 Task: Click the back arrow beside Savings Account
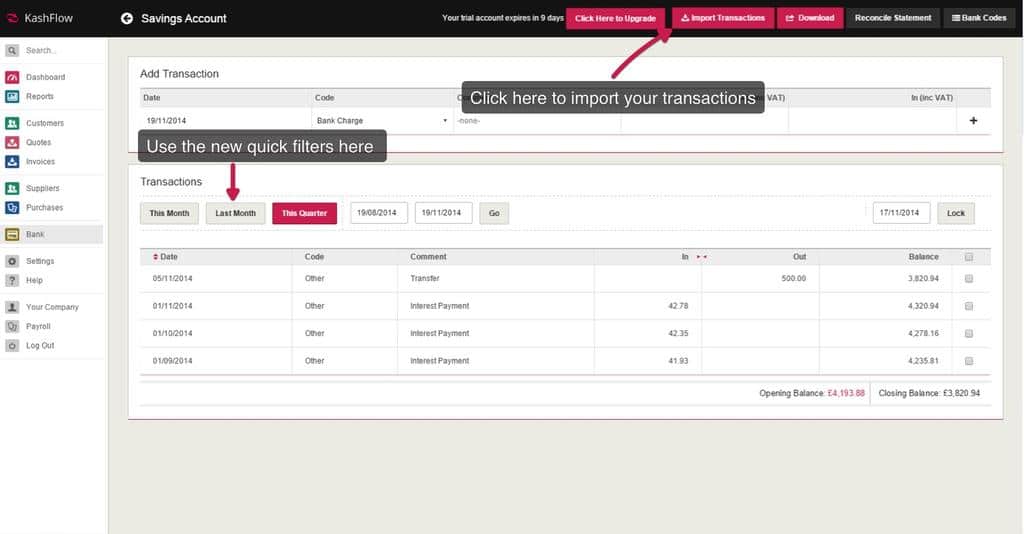(x=127, y=18)
